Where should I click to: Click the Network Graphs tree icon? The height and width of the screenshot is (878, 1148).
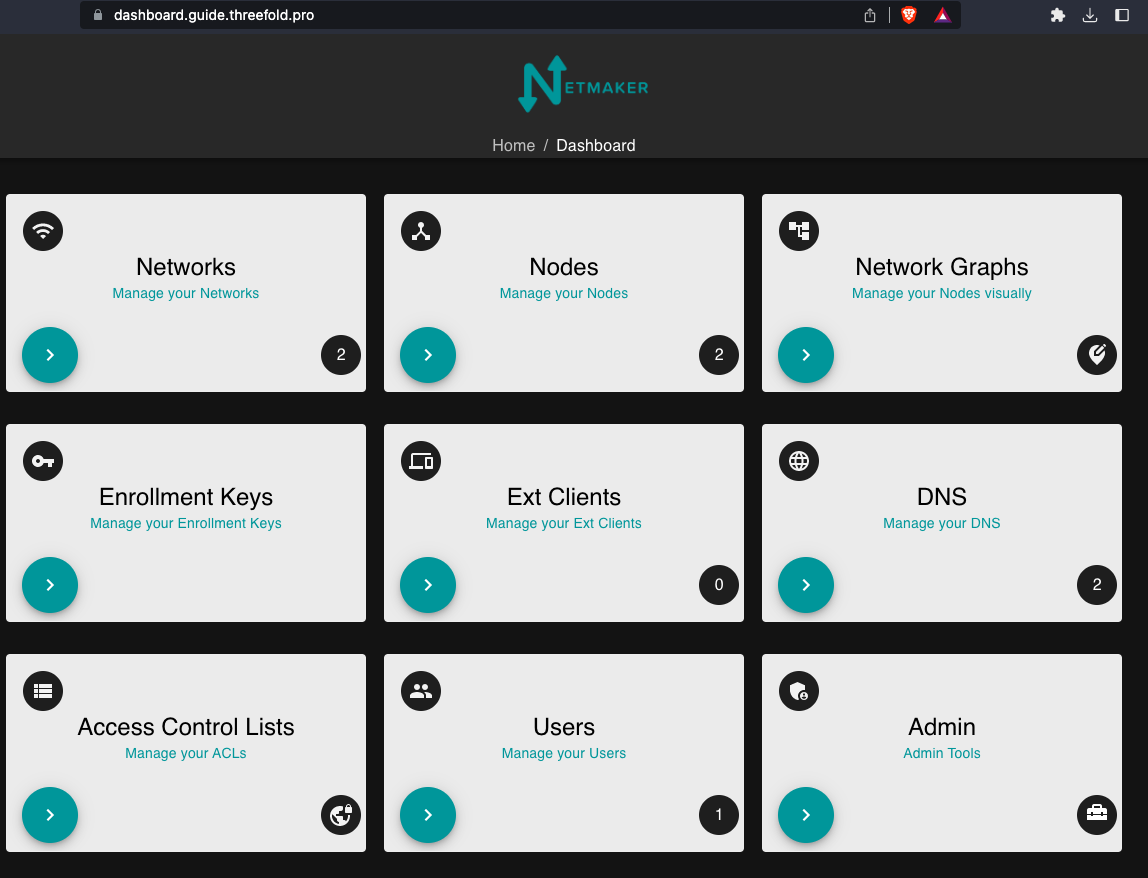point(799,231)
